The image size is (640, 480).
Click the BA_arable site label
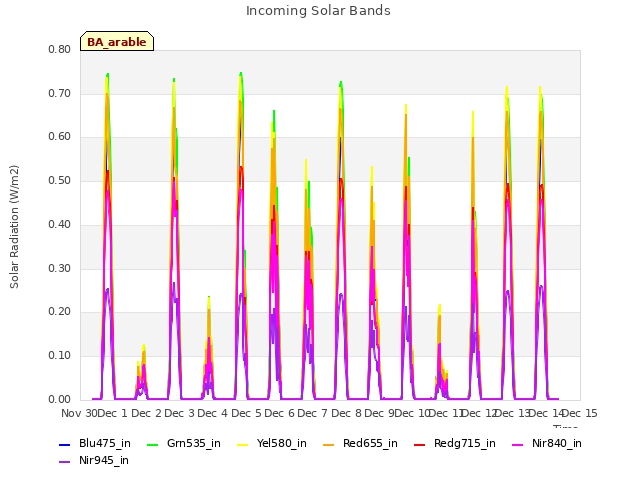click(x=117, y=42)
